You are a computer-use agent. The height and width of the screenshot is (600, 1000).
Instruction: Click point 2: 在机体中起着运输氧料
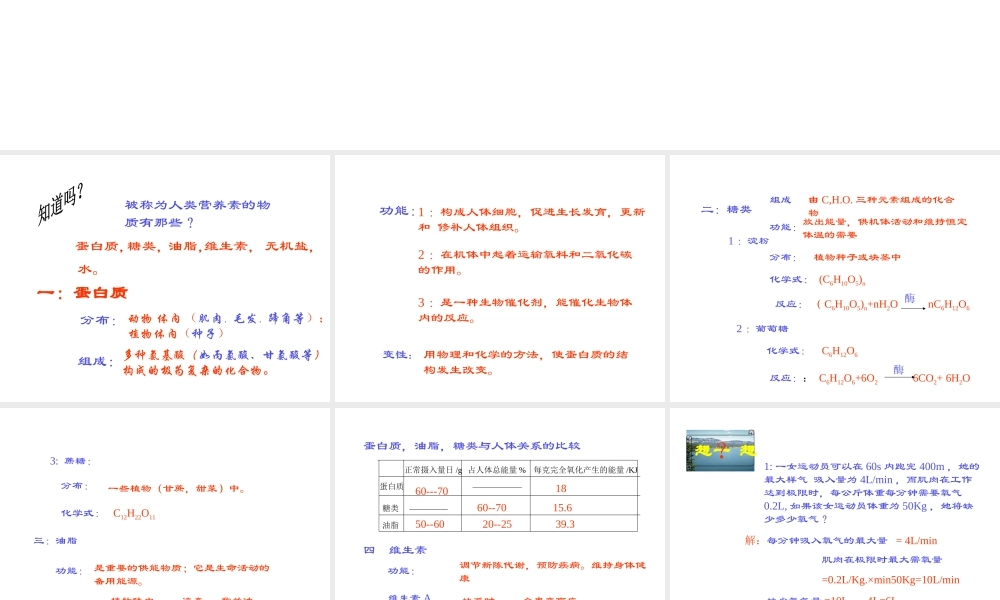[525, 261]
